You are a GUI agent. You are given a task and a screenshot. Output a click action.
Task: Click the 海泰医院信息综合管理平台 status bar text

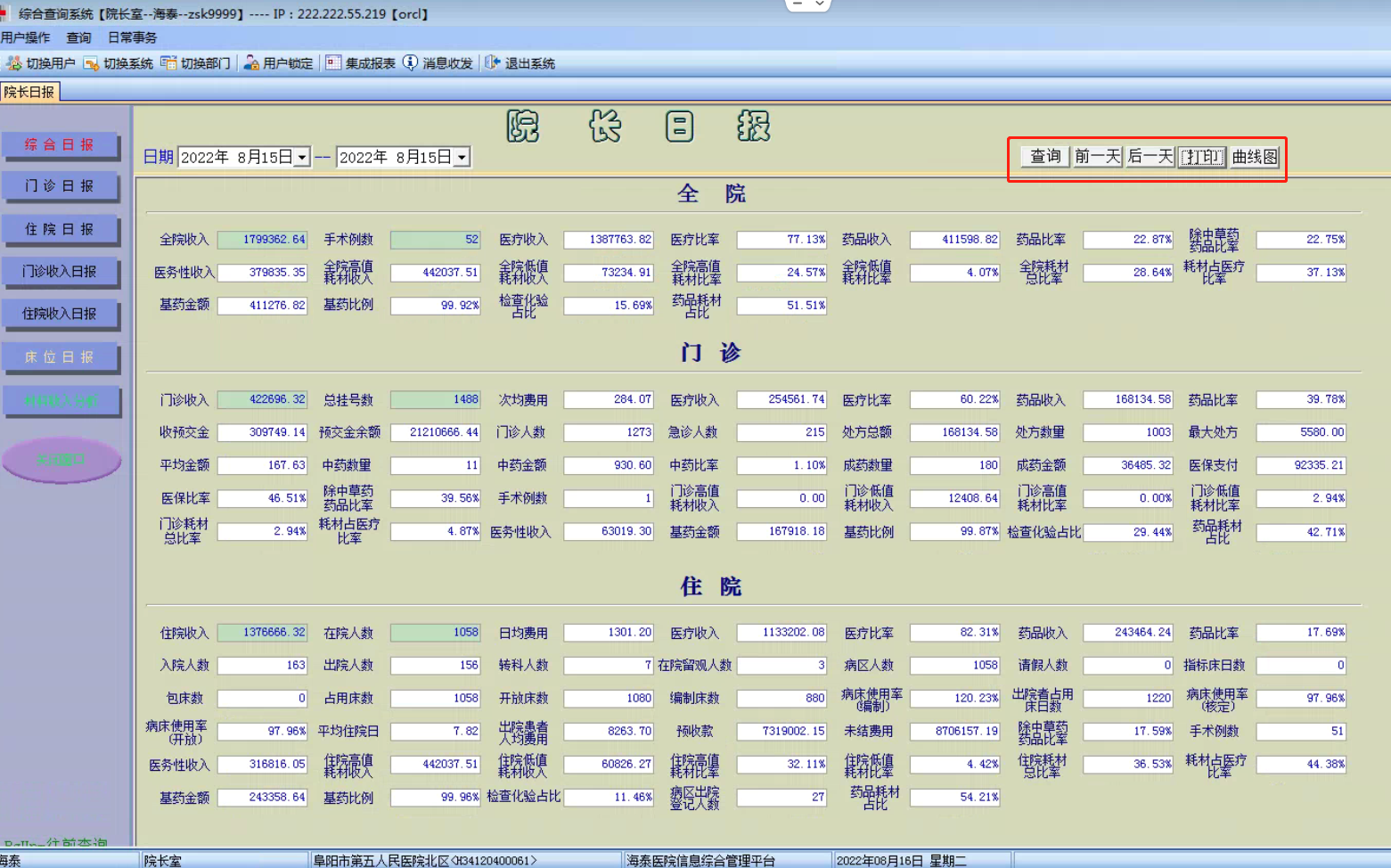[700, 861]
